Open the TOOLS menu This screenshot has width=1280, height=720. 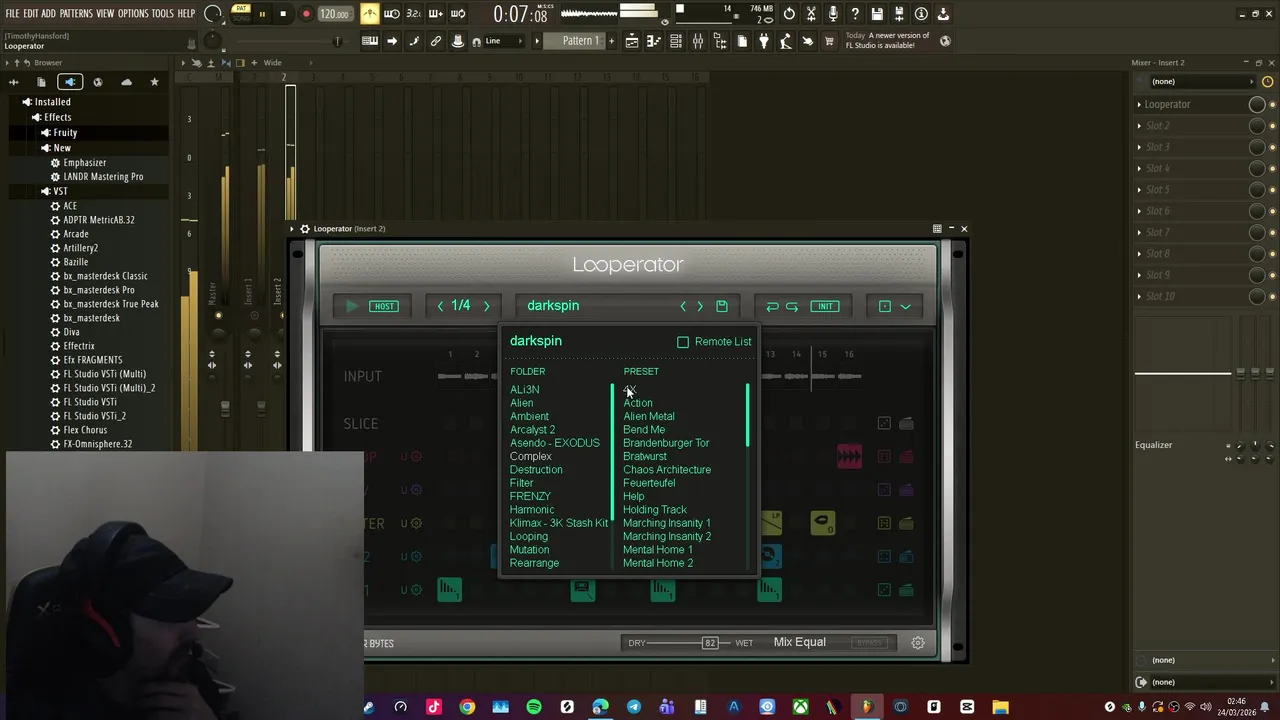click(x=163, y=14)
